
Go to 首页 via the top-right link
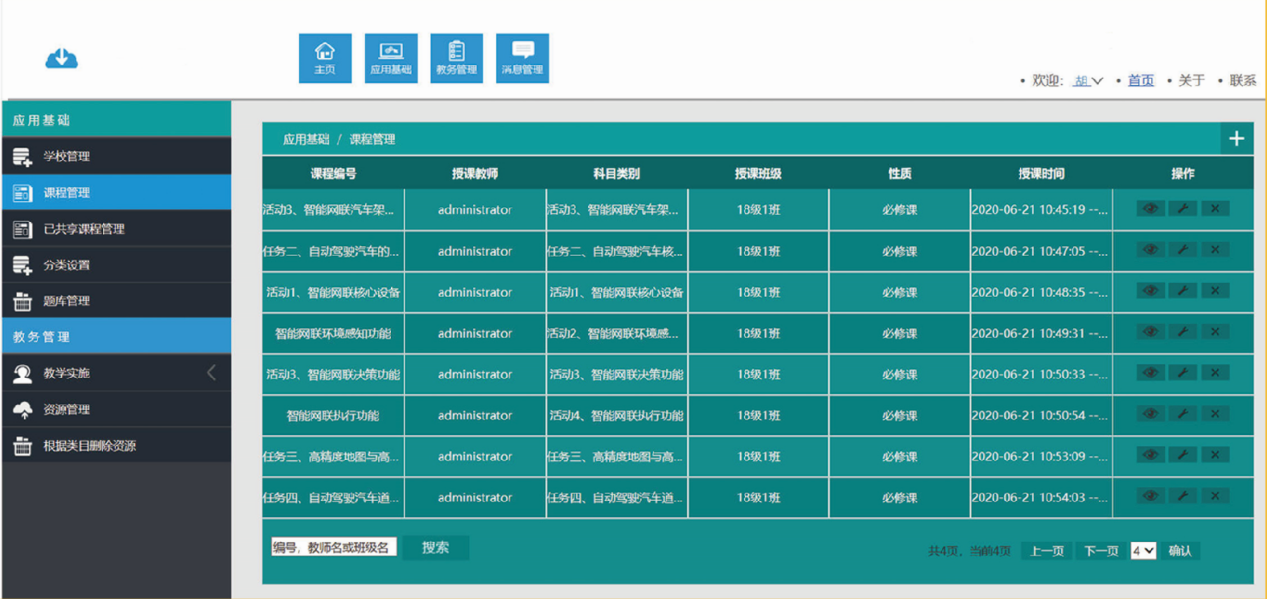click(1141, 80)
